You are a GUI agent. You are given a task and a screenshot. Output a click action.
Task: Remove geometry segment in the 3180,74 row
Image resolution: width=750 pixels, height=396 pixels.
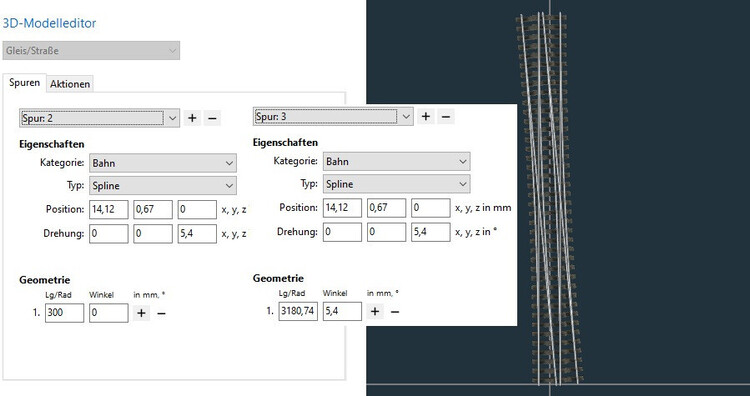pos(395,311)
